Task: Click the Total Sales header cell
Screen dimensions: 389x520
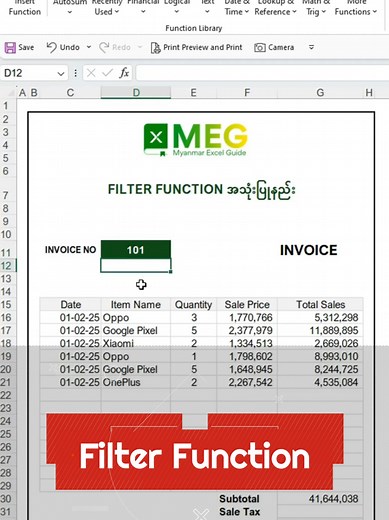Action: [x=320, y=304]
